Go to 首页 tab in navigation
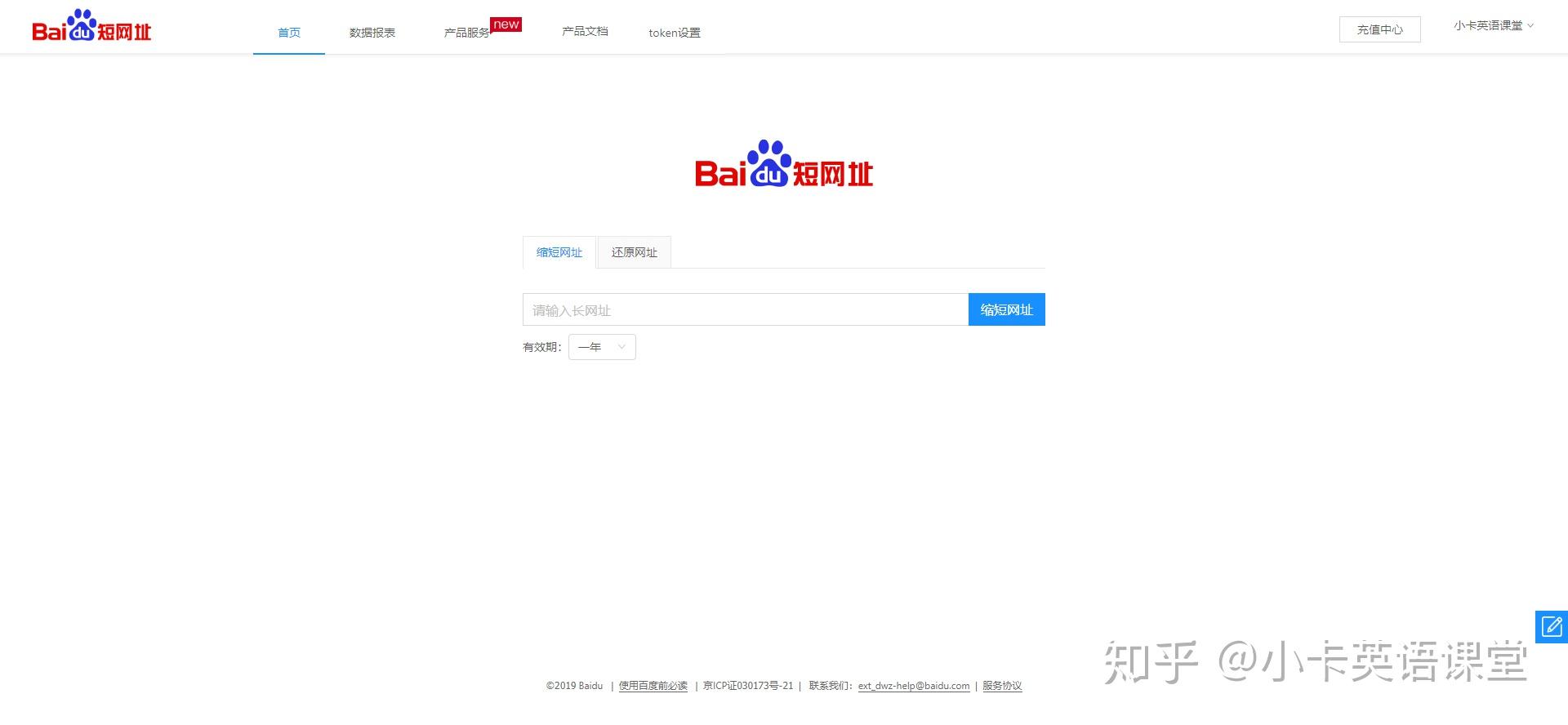This screenshot has width=1568, height=725. click(289, 33)
